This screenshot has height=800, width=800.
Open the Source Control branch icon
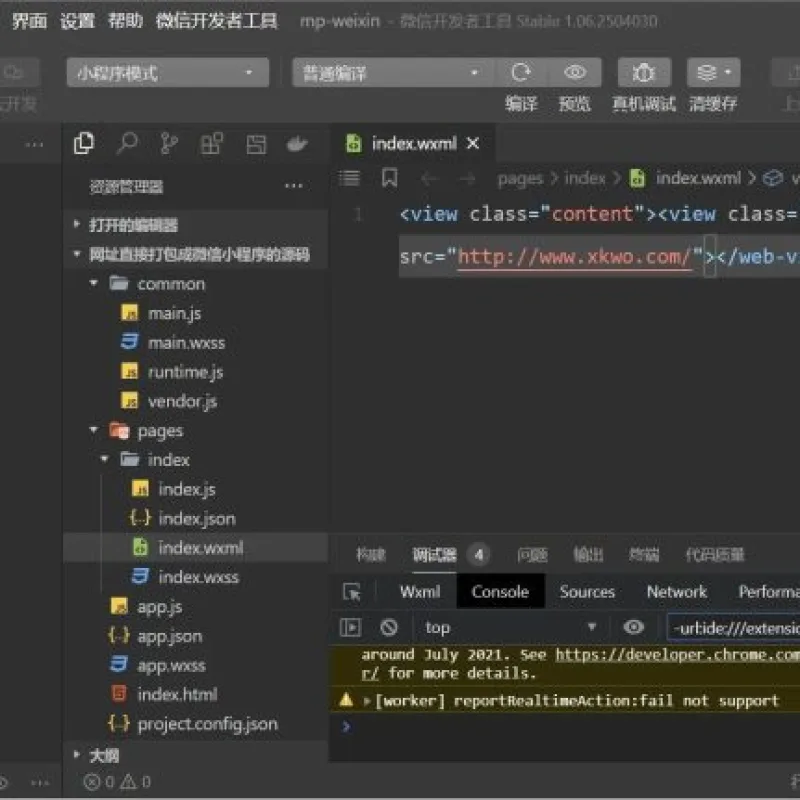pos(169,144)
